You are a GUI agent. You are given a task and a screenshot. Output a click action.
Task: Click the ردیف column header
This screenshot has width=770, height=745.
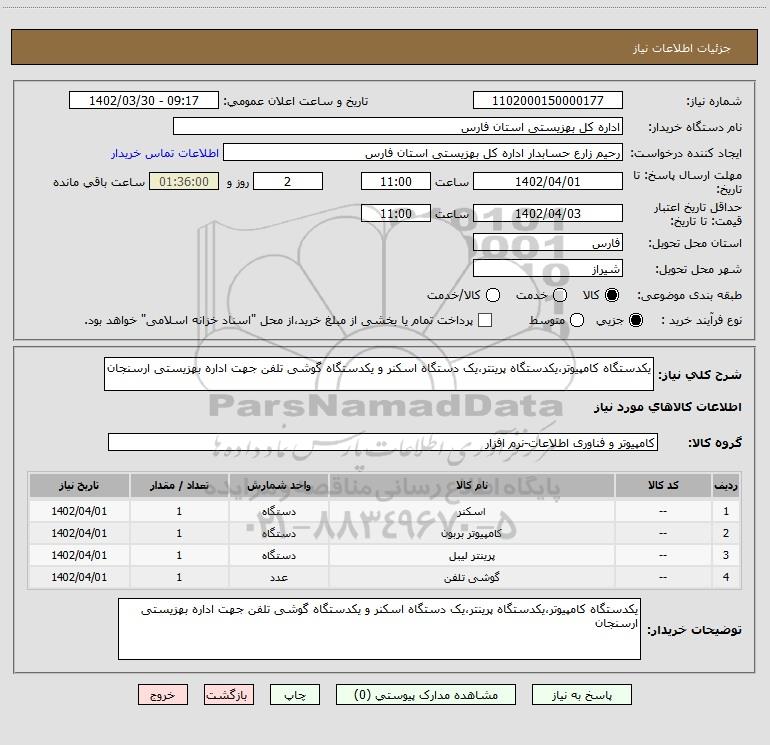tap(726, 486)
